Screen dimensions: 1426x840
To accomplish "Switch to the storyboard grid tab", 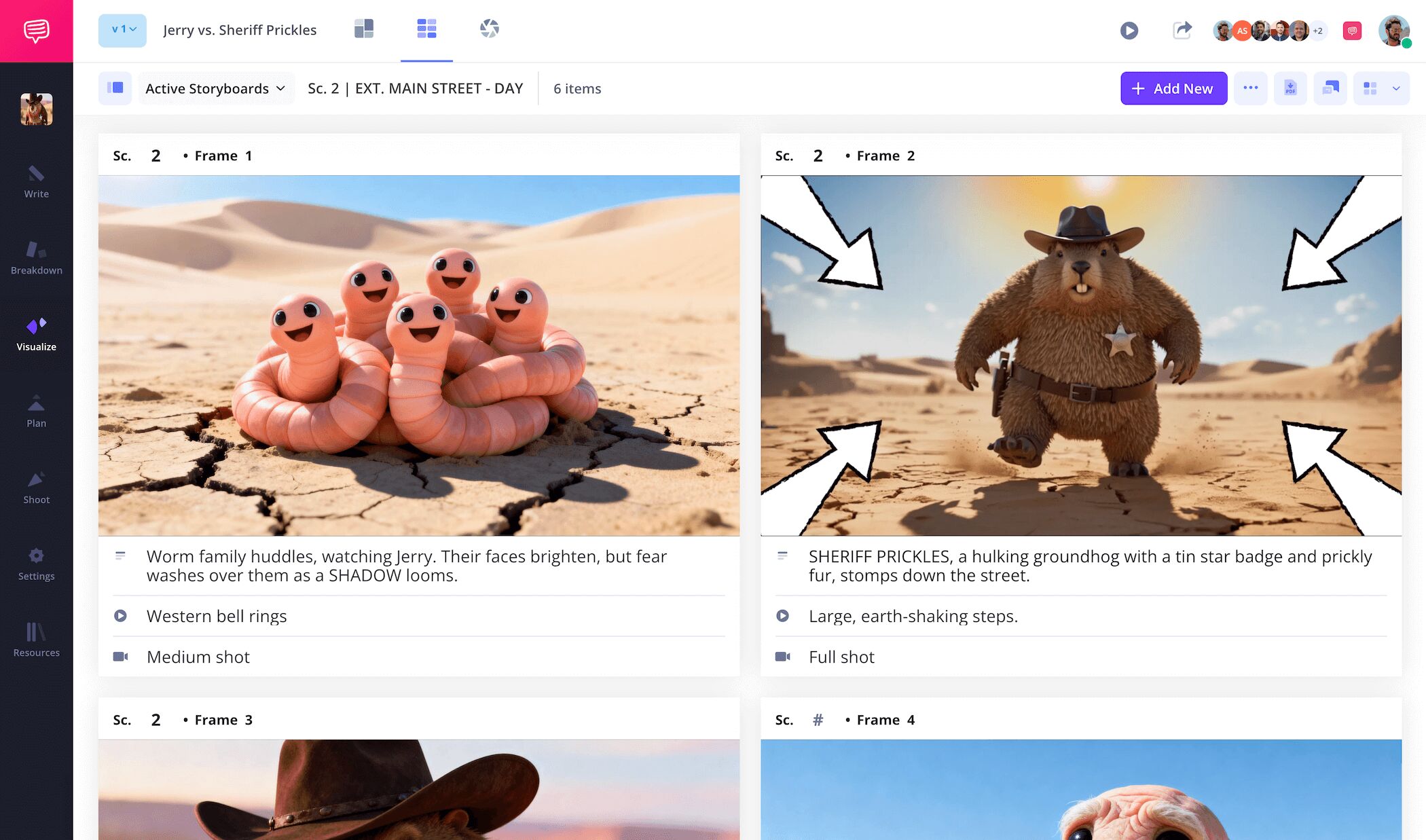I will 426,29.
